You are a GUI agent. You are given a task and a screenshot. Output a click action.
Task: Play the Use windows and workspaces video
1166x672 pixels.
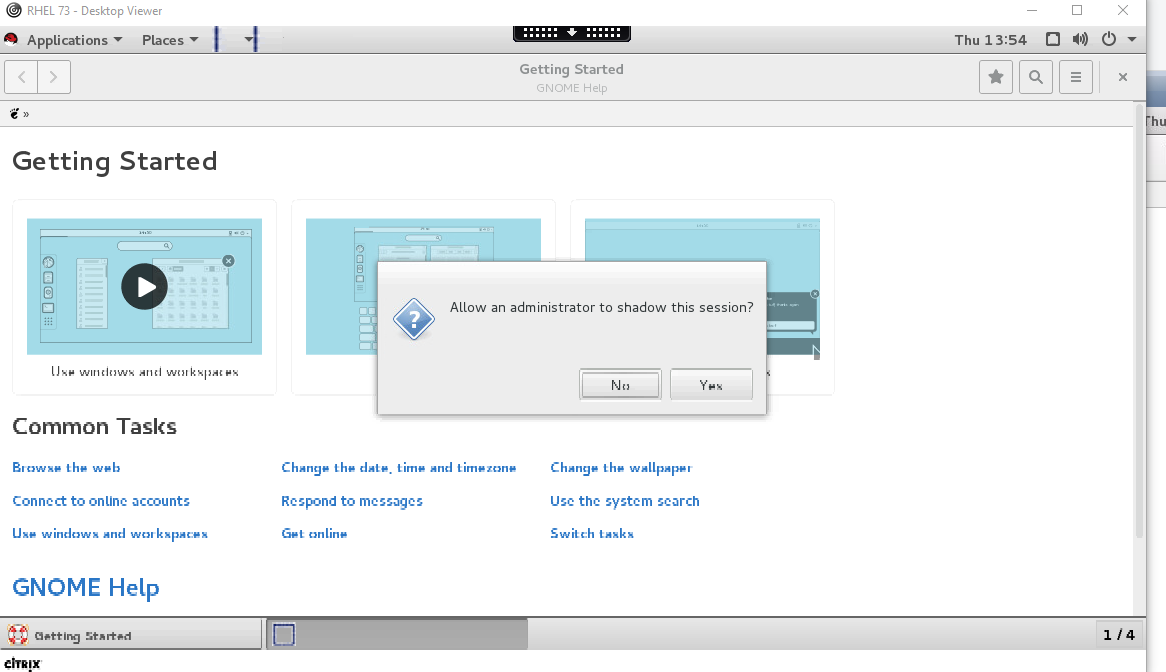point(144,286)
